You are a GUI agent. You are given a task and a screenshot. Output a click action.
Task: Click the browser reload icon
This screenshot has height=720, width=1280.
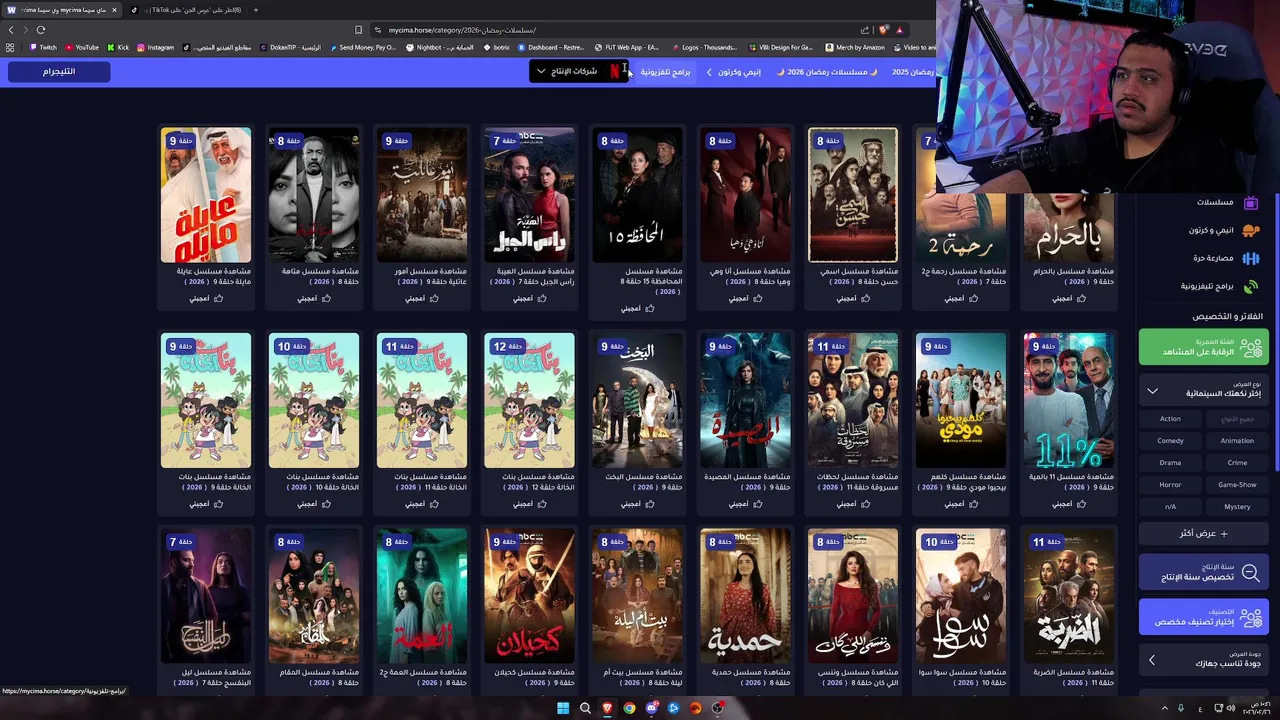(x=41, y=30)
